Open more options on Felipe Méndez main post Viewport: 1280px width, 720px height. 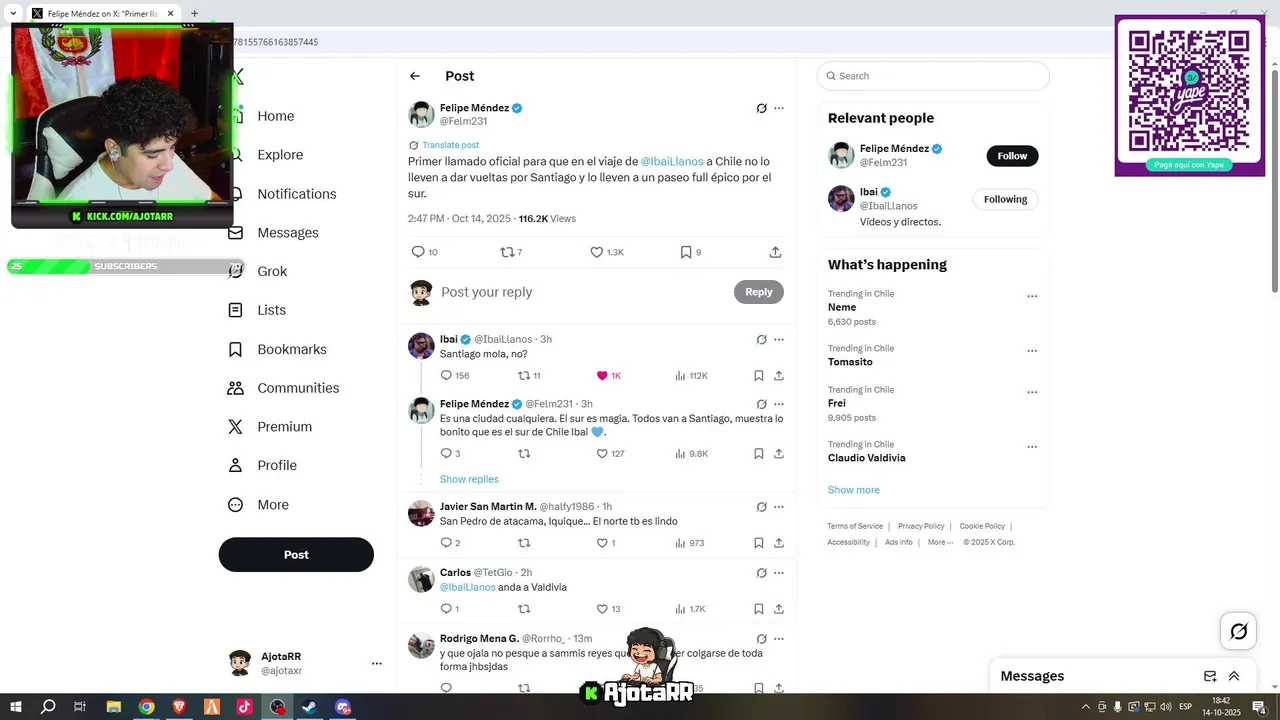[x=779, y=108]
